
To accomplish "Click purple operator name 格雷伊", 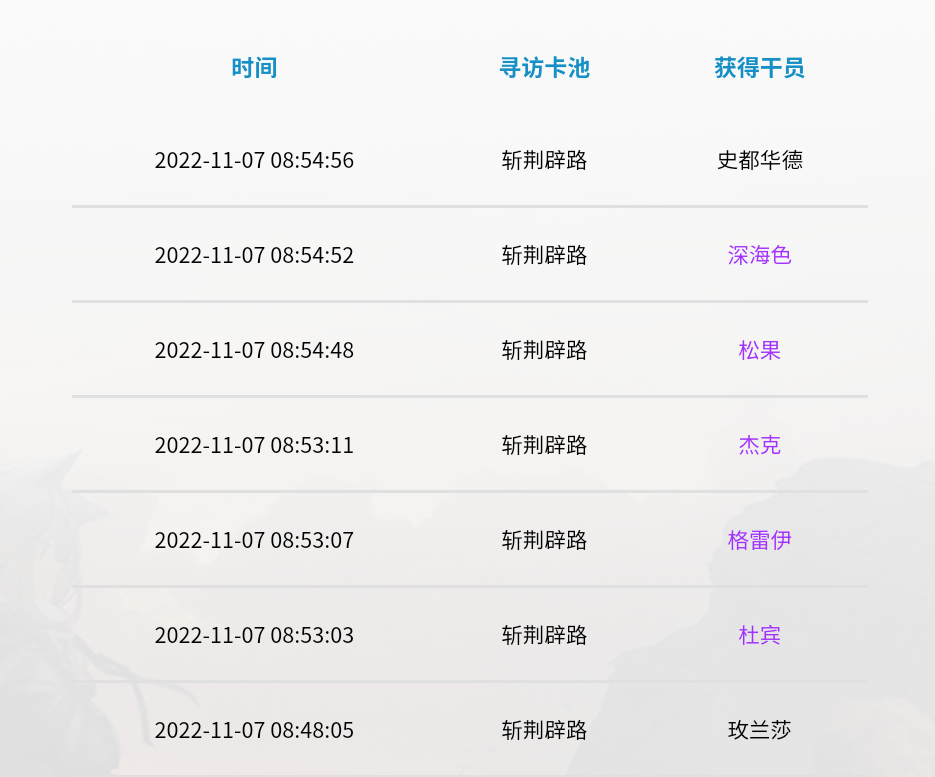I will tap(759, 540).
